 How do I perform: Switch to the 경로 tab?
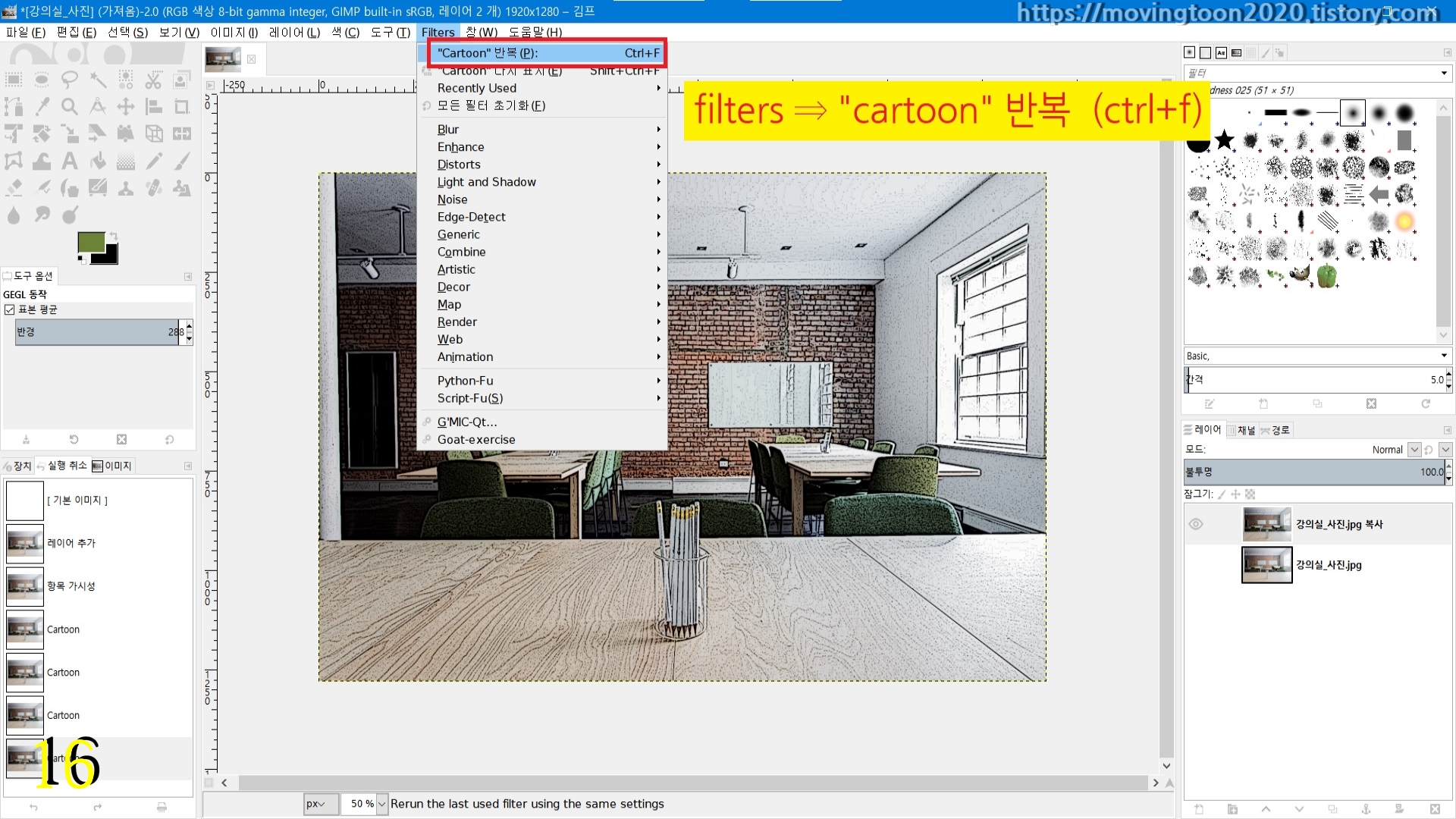click(x=1275, y=430)
